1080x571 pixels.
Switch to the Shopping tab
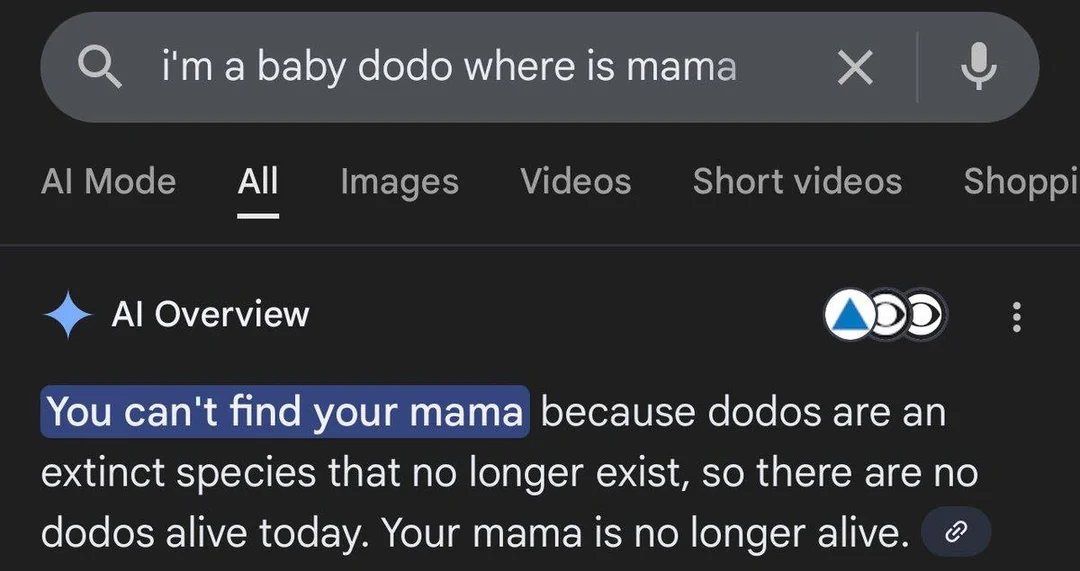pyautogui.click(x=1020, y=181)
